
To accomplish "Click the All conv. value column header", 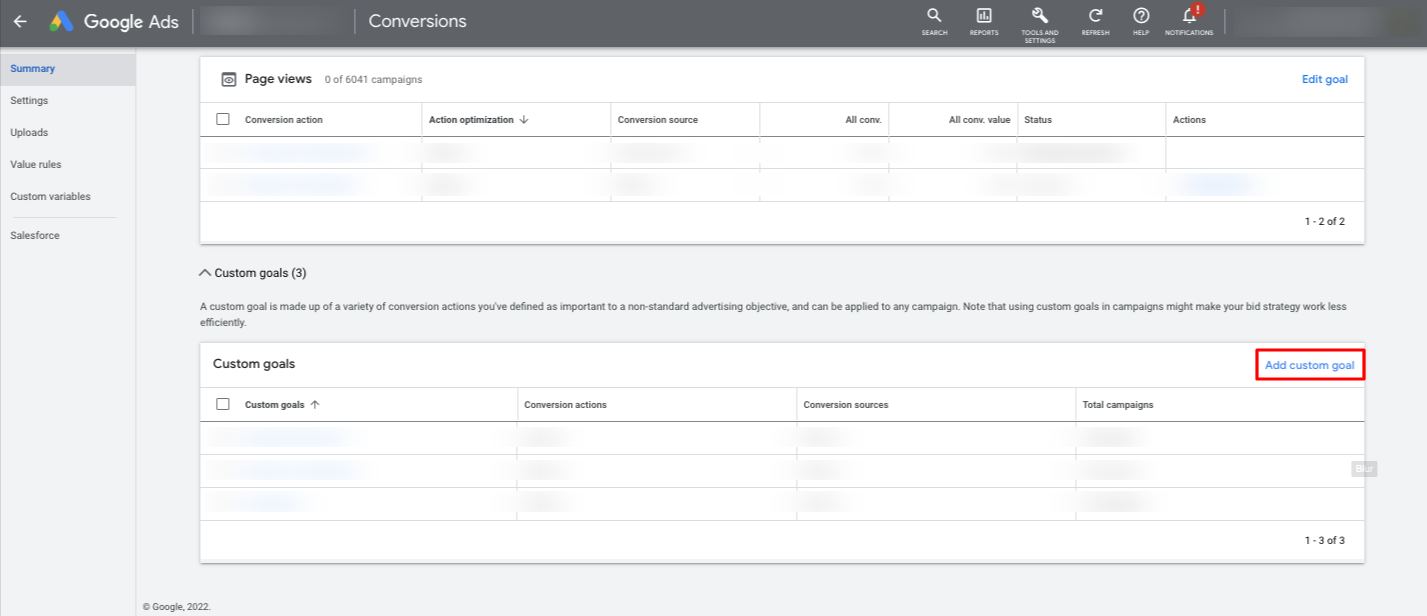I will [x=980, y=120].
